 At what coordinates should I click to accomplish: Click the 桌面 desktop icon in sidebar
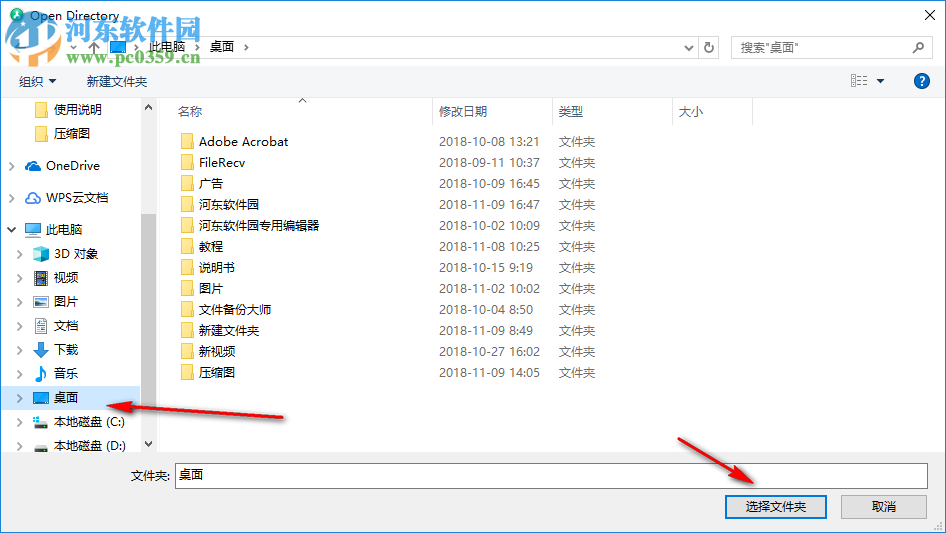click(x=40, y=398)
